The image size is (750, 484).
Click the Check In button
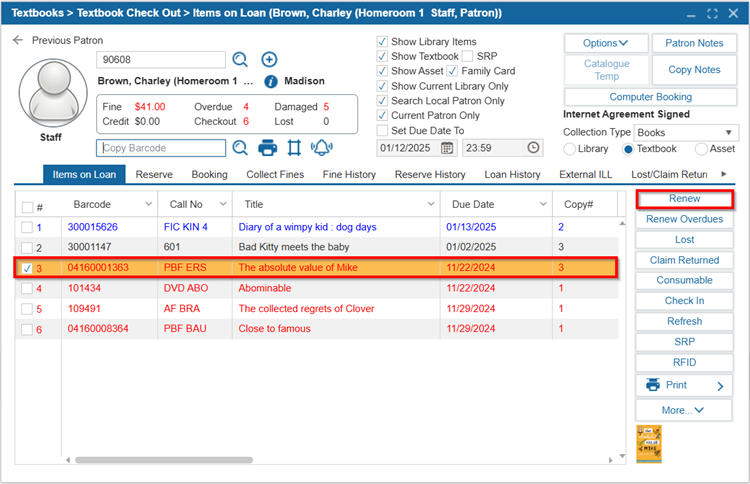pos(684,301)
